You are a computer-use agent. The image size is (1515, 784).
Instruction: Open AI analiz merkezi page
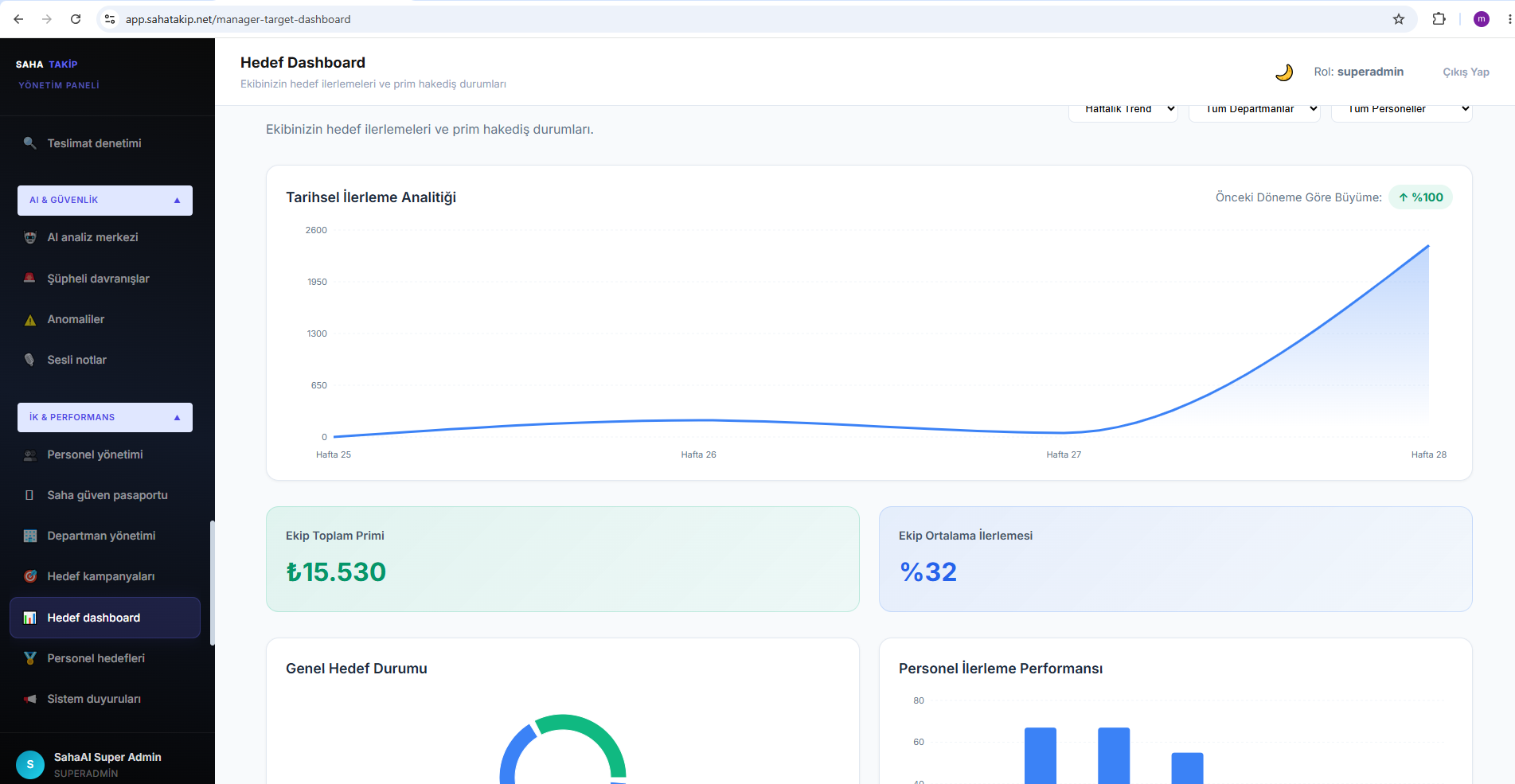click(105, 237)
